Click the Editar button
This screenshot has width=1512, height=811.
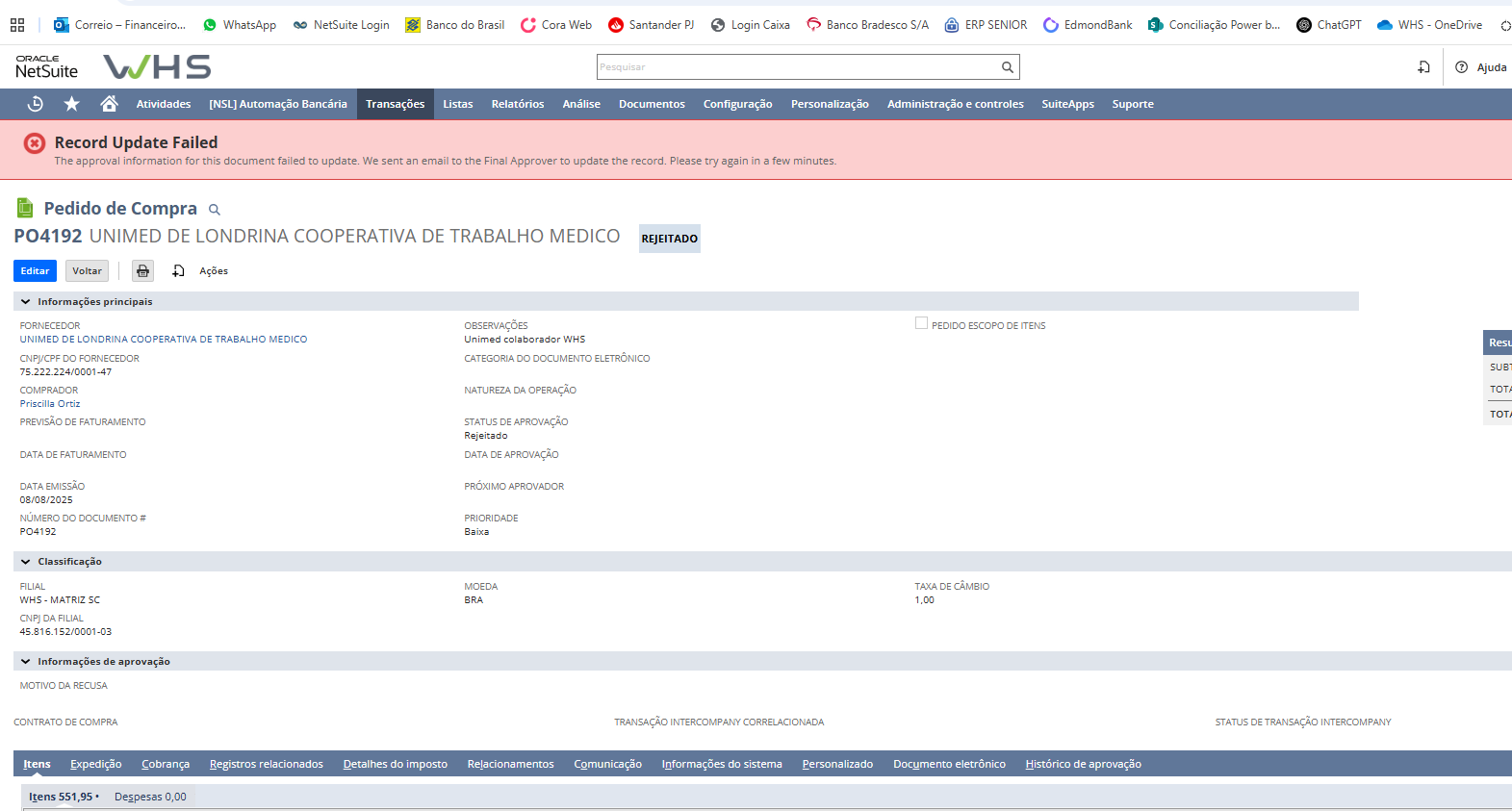[35, 271]
